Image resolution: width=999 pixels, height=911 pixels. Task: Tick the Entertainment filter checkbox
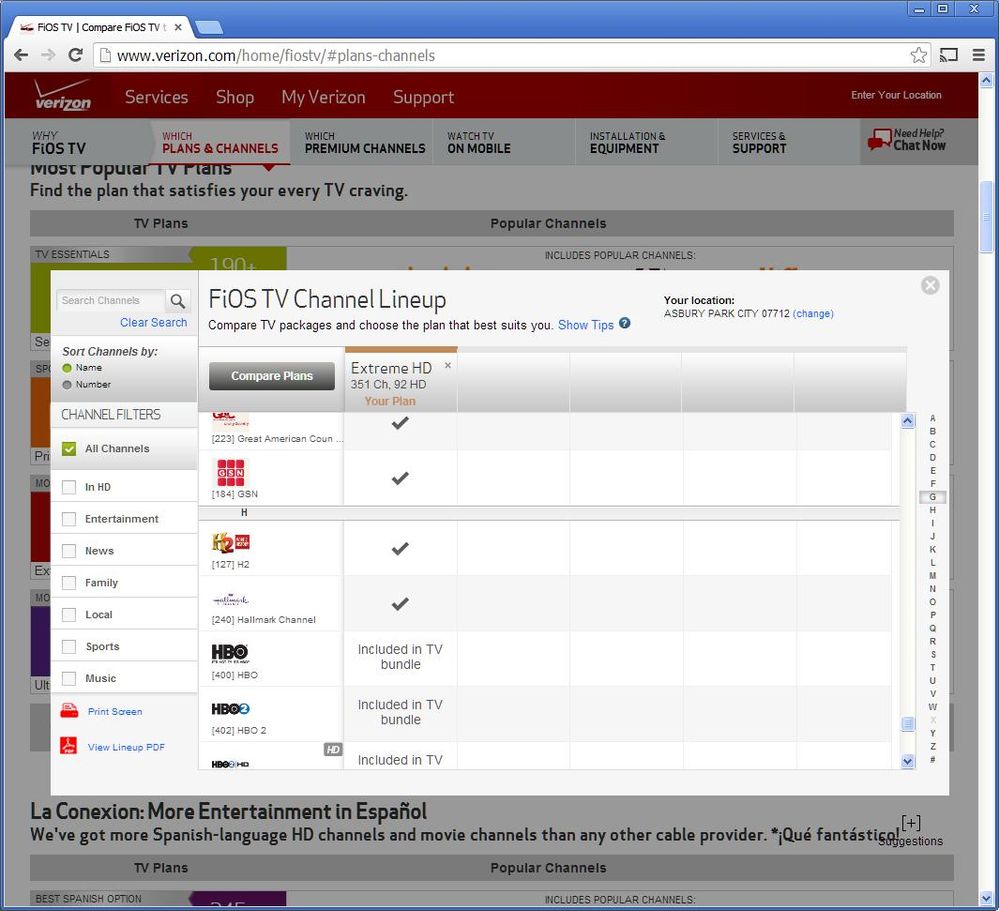click(69, 519)
